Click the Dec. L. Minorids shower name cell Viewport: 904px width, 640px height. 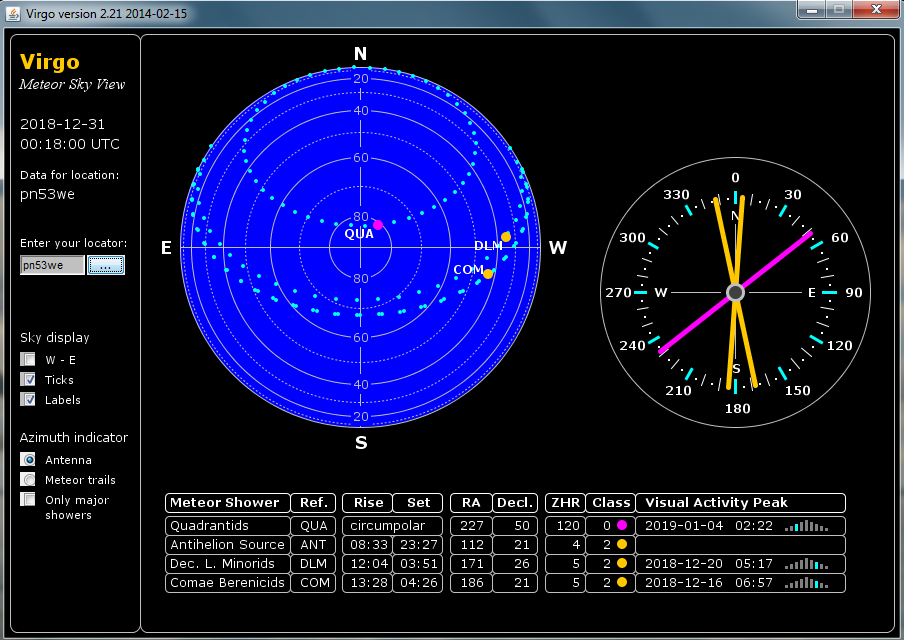tap(228, 564)
